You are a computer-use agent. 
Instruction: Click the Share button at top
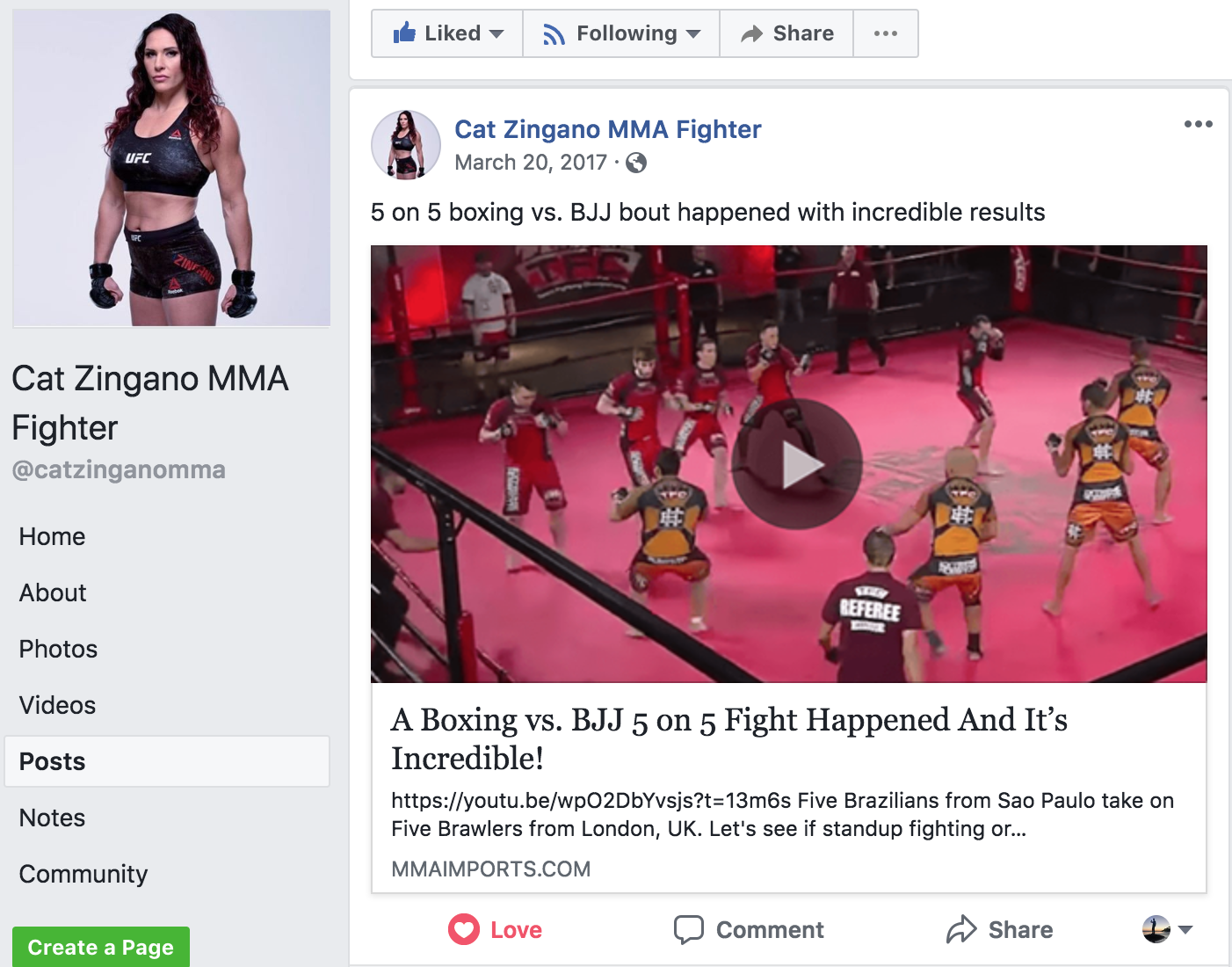pos(786,33)
